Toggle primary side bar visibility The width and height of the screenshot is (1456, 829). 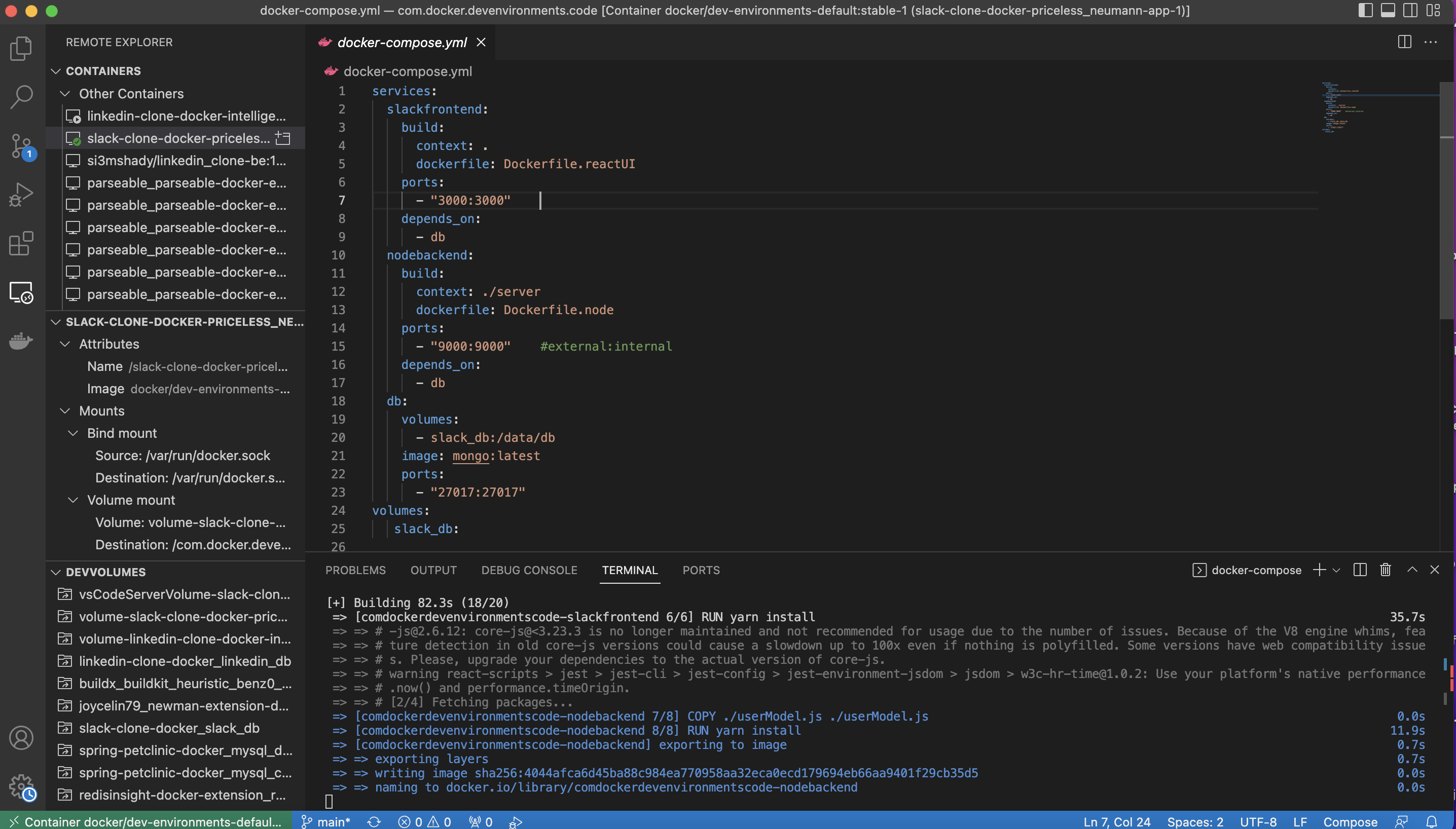(x=1365, y=10)
